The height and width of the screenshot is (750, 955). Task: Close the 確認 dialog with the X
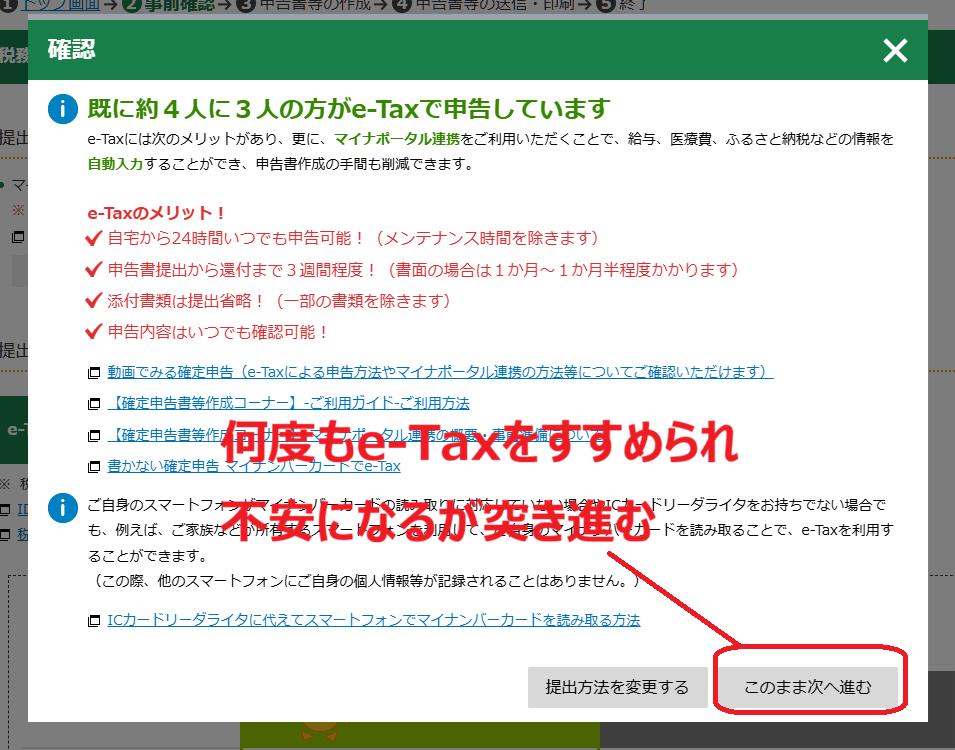[x=895, y=51]
